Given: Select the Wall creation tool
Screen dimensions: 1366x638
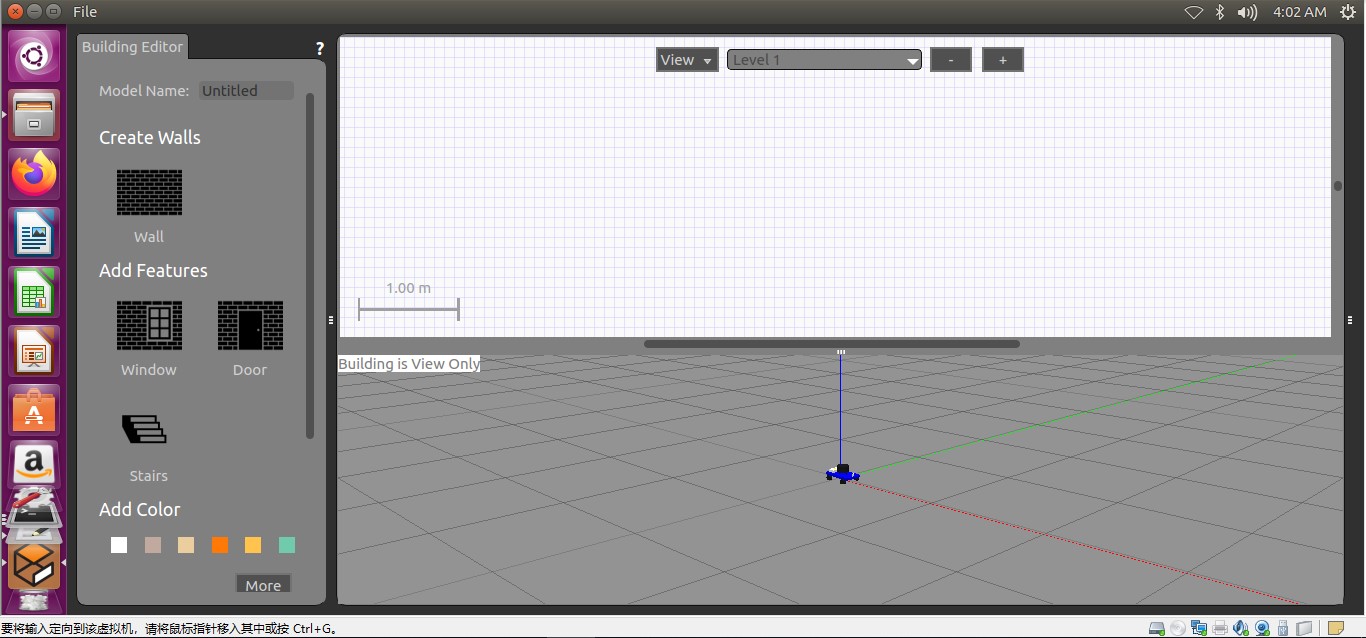Looking at the screenshot, I should [149, 192].
